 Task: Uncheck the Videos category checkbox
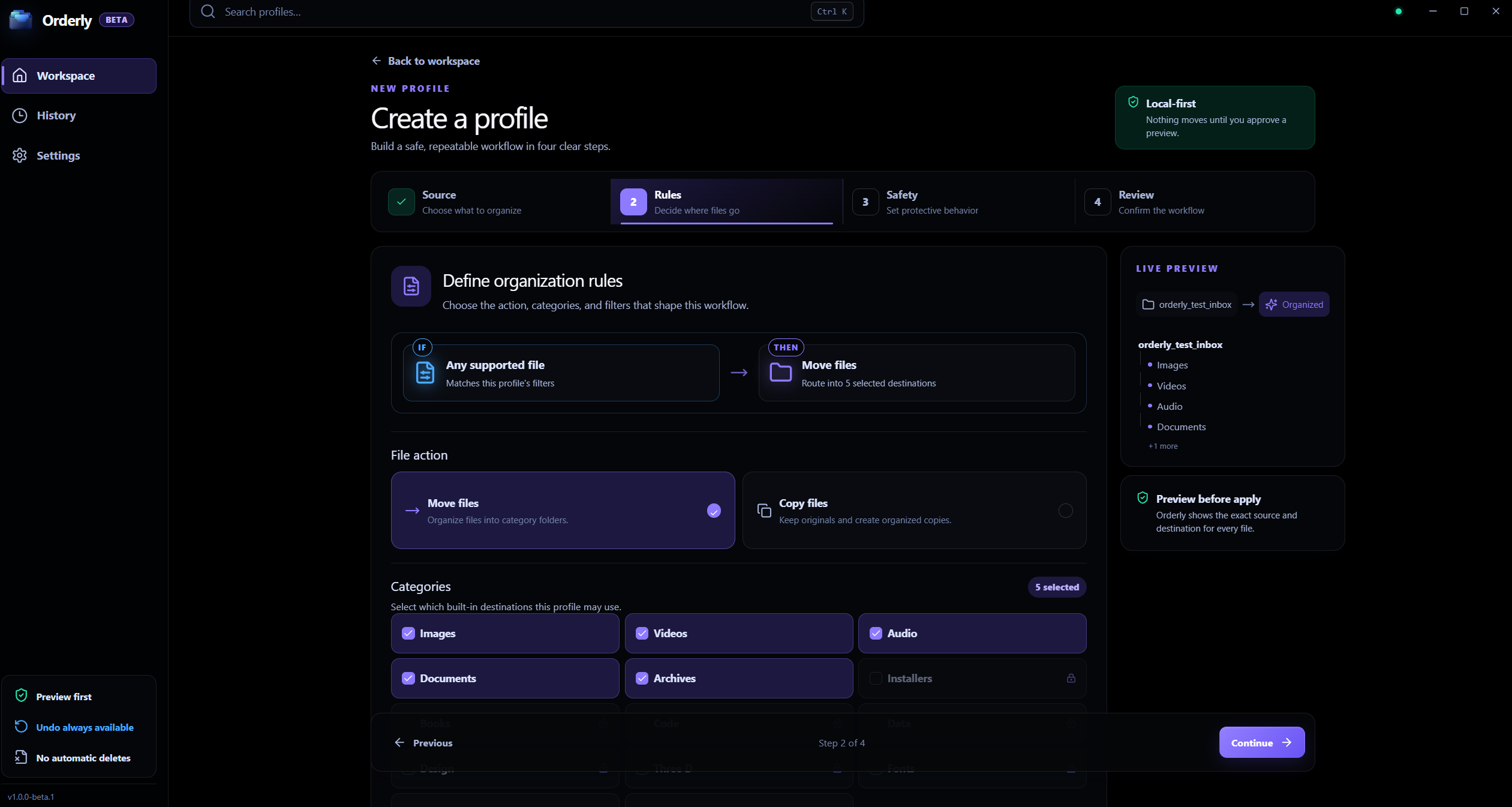pyautogui.click(x=642, y=633)
